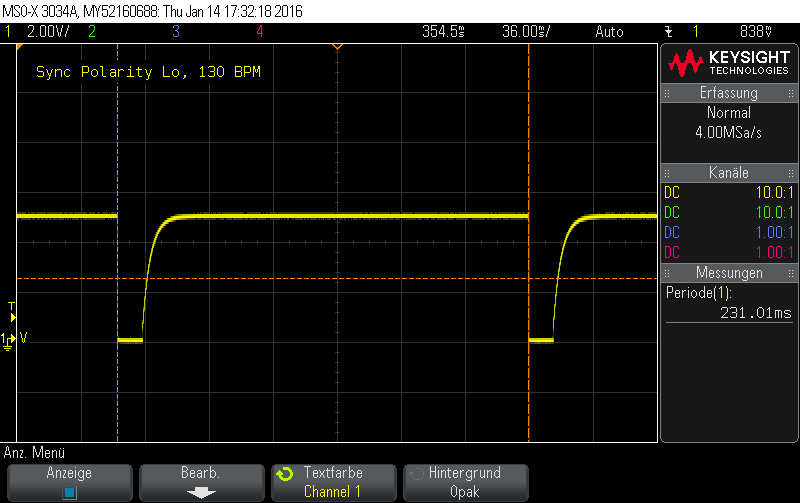The image size is (800, 503).
Task: Click the 838 mV trigger level value
Action: [x=756, y=32]
